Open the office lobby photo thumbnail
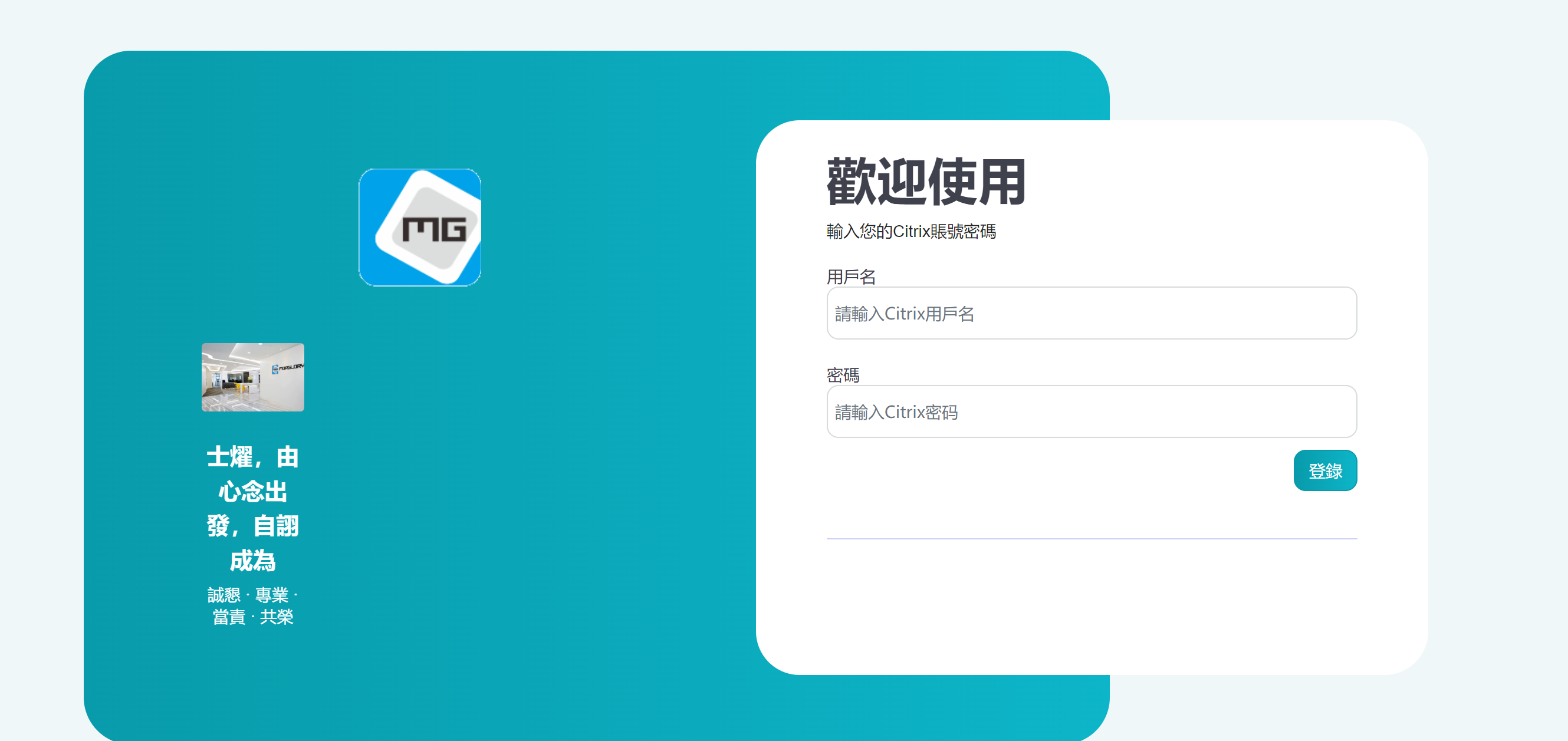This screenshot has width=1568, height=741. pyautogui.click(x=252, y=377)
